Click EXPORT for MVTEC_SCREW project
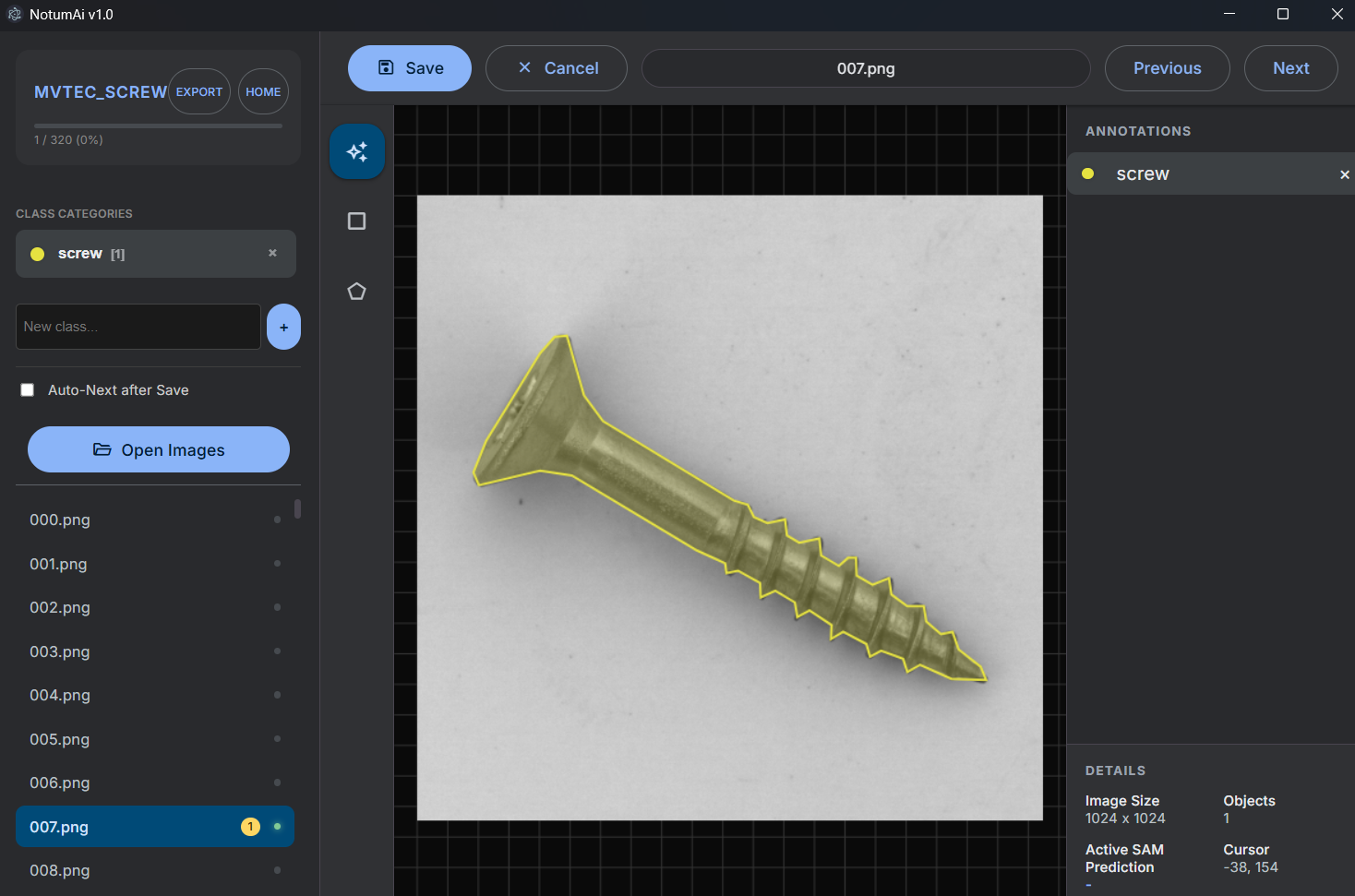The image size is (1355, 896). [x=198, y=91]
